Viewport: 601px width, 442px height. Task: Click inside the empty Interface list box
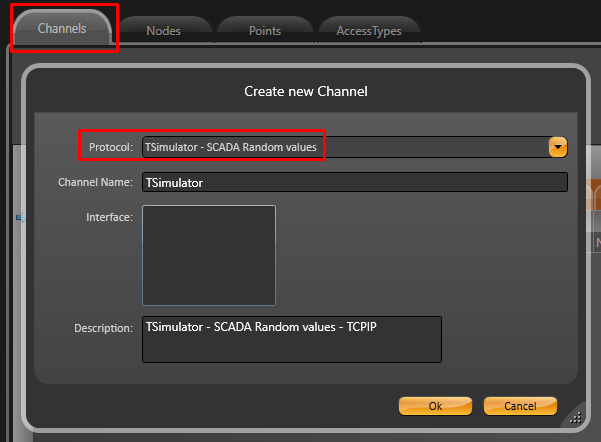[208, 255]
